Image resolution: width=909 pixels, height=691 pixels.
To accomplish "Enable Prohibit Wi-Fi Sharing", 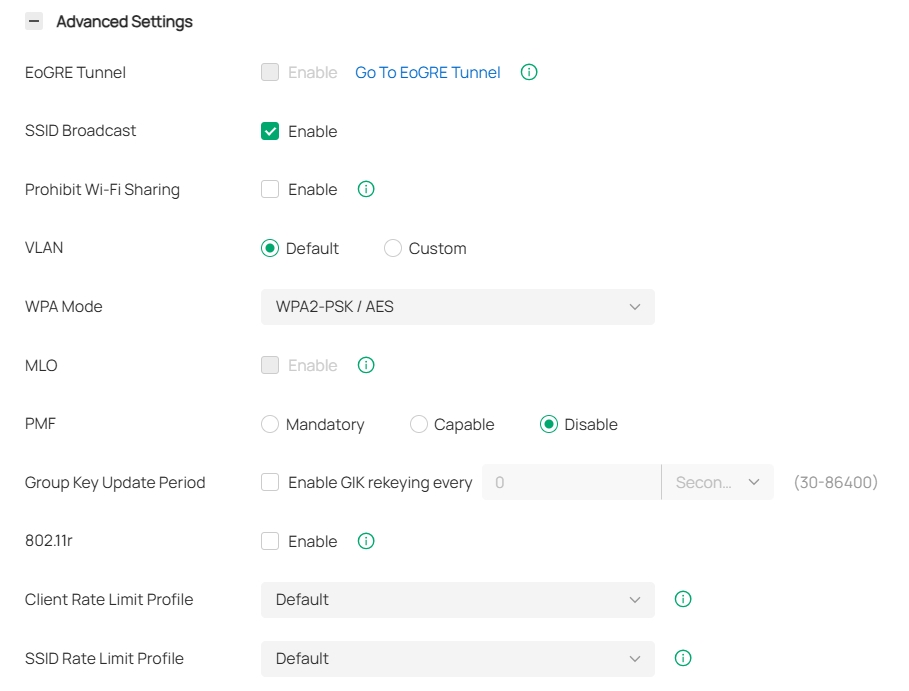I will (269, 189).
